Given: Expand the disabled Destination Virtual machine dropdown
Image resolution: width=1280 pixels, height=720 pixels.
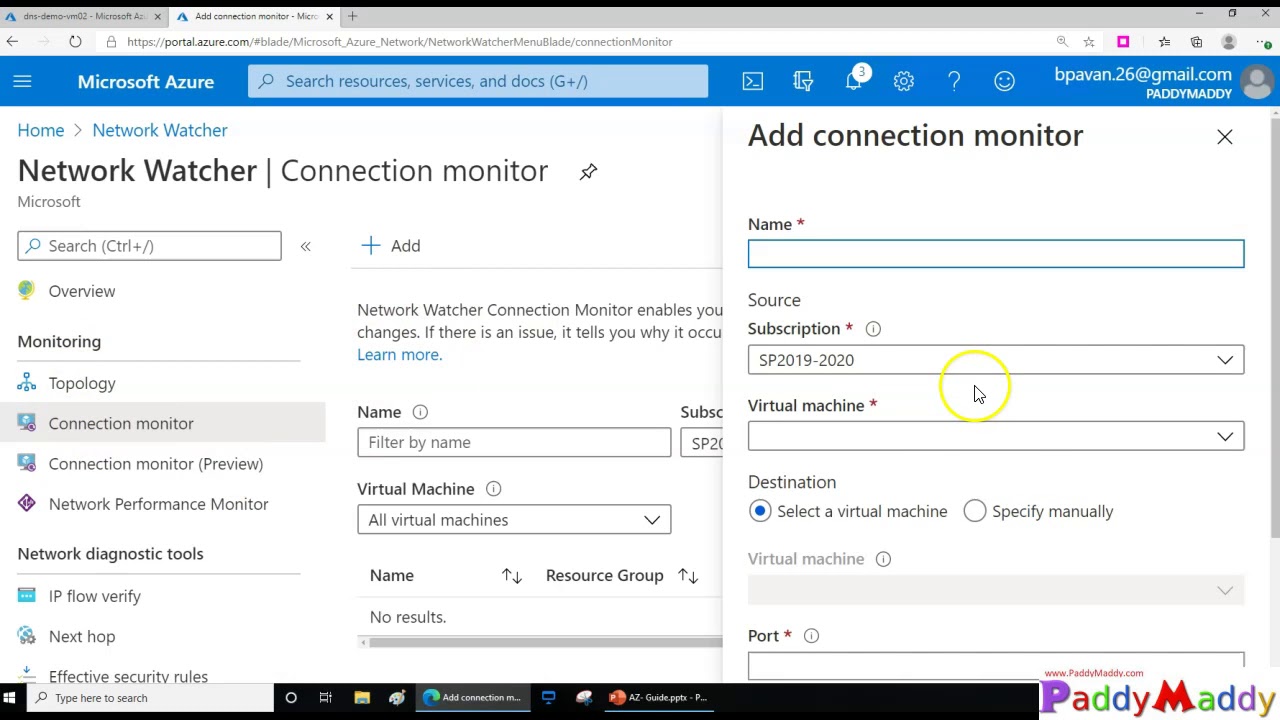Looking at the screenshot, I should (996, 591).
